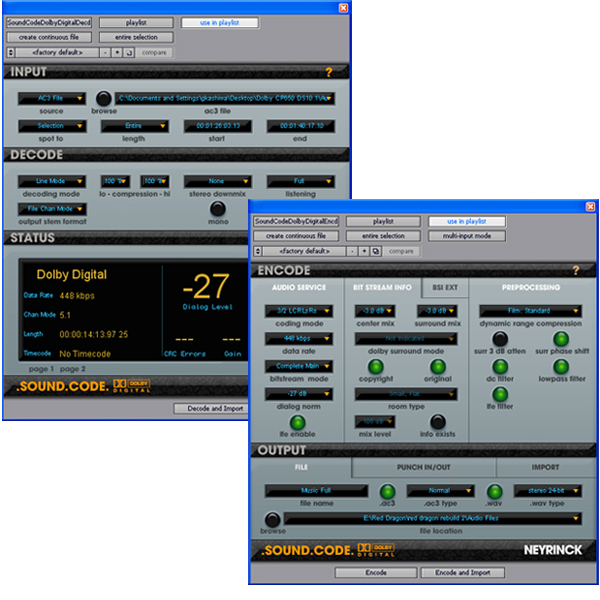Toggle copyright LED
The height and width of the screenshot is (600, 600).
(375, 367)
